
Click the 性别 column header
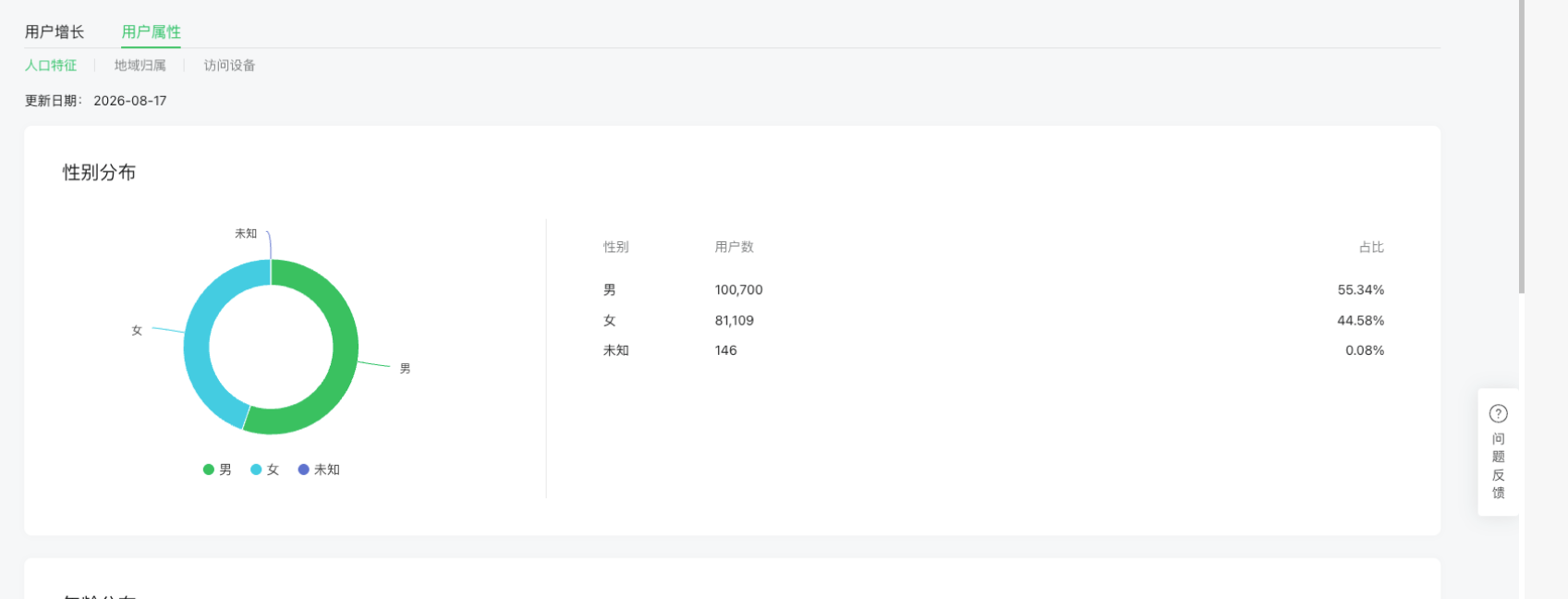coord(616,247)
